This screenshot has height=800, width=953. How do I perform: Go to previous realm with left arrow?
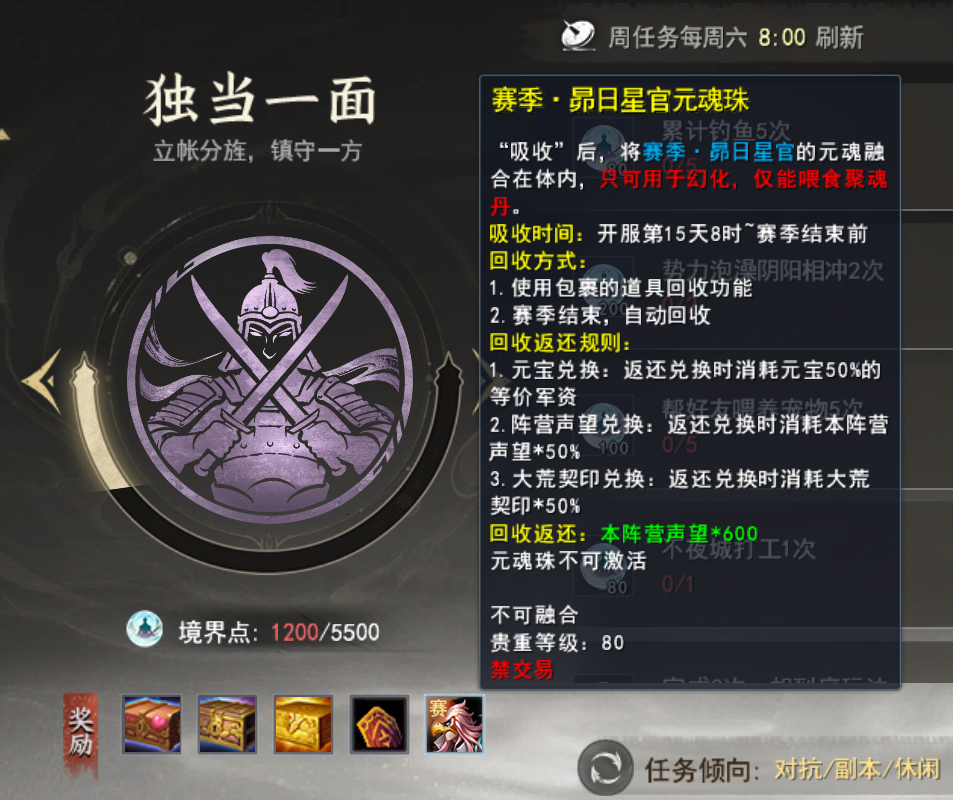pyautogui.click(x=44, y=382)
